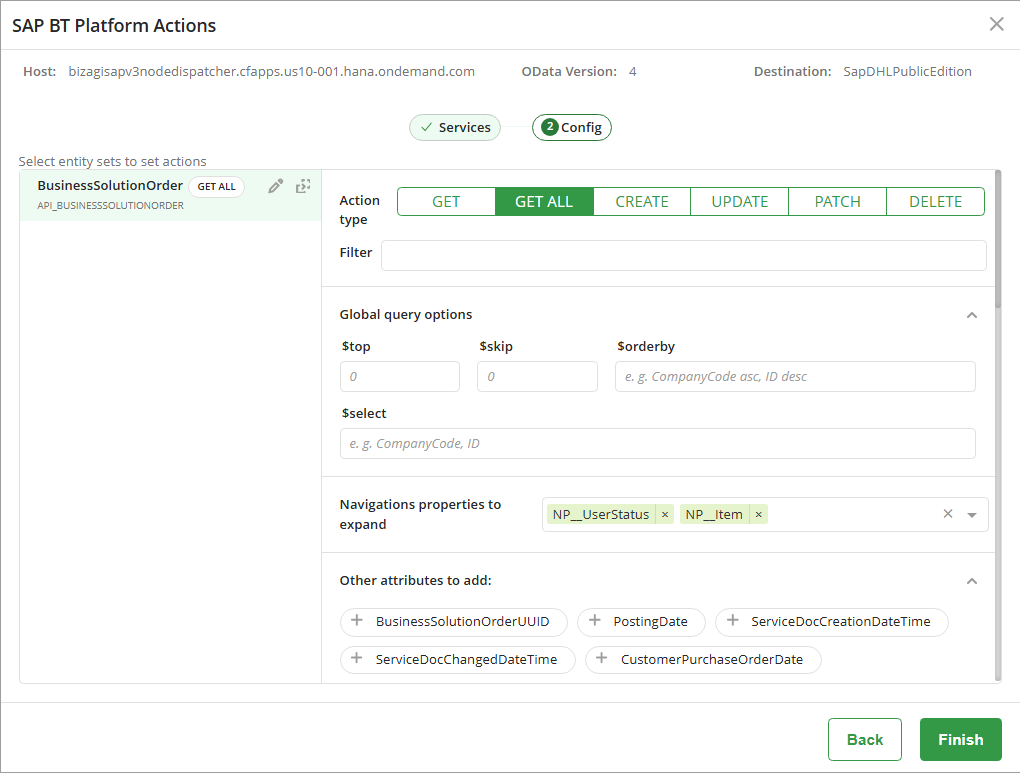Collapse the Global query options section

point(972,316)
